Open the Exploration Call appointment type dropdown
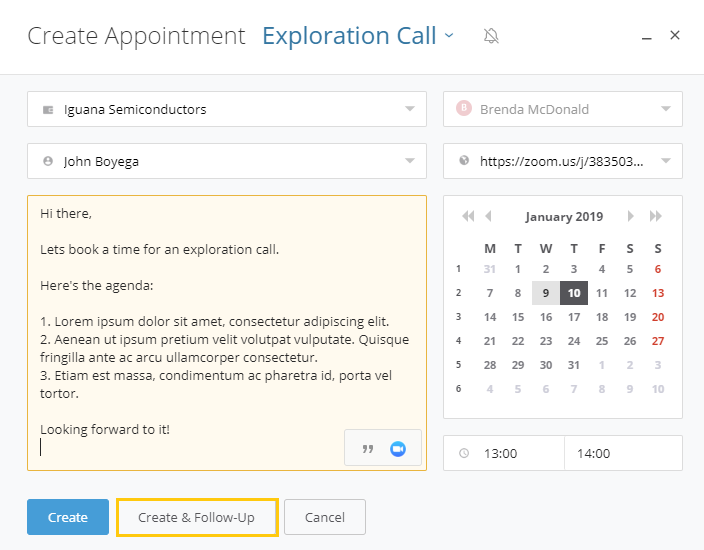Screen dimensions: 704x550 pyautogui.click(x=449, y=36)
